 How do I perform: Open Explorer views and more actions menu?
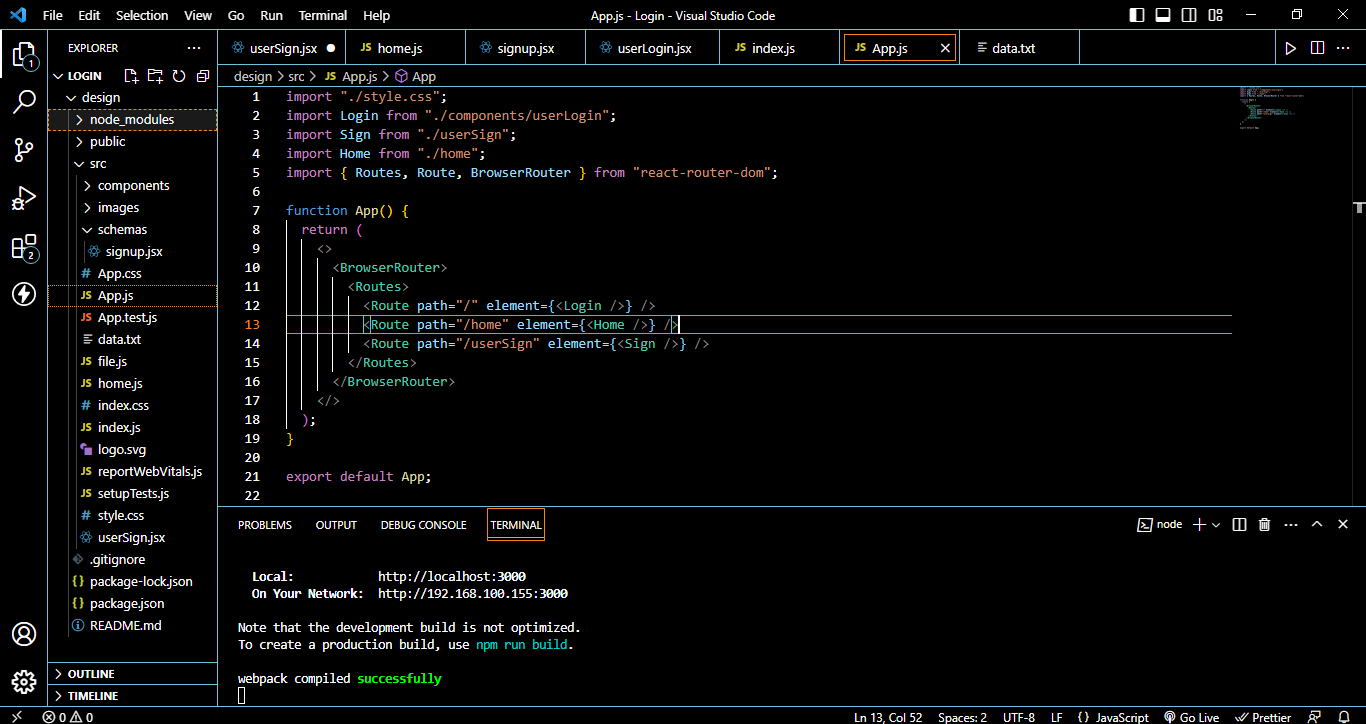194,48
